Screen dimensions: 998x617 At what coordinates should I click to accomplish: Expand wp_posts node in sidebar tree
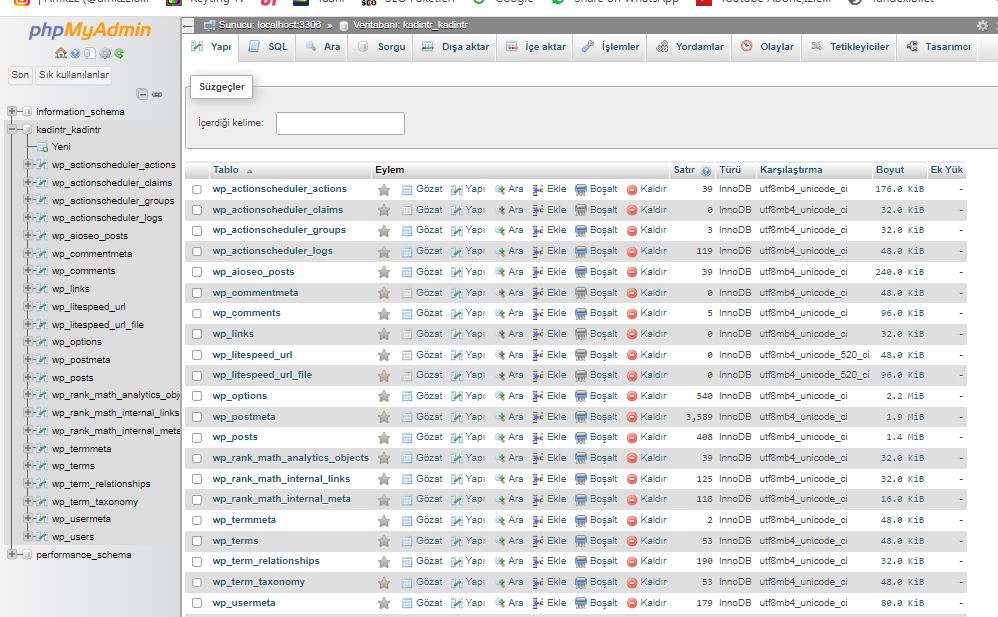click(27, 377)
